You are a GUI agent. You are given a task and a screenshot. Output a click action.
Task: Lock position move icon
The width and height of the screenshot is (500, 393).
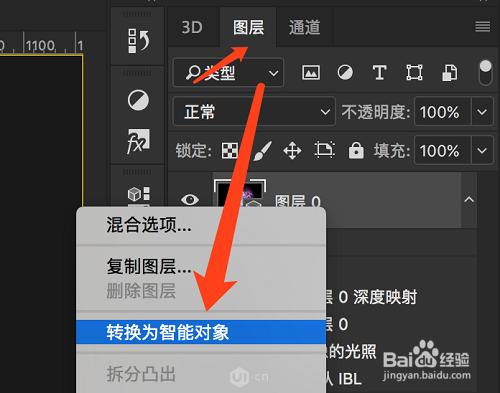pyautogui.click(x=292, y=151)
